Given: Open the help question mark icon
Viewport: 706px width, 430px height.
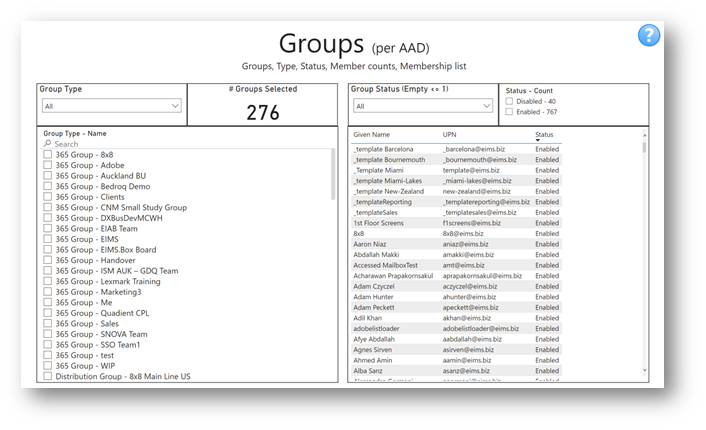Looking at the screenshot, I should pos(648,35).
